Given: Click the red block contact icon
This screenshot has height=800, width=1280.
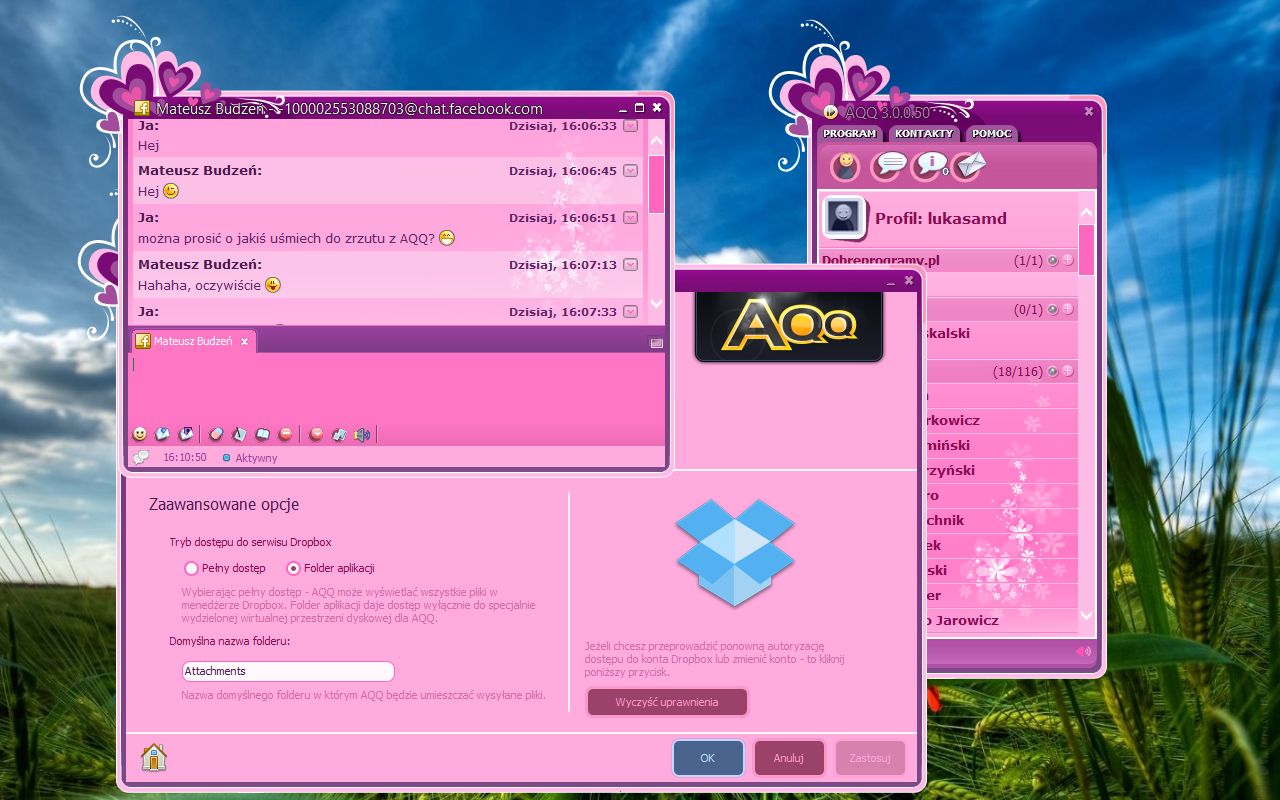Looking at the screenshot, I should (x=285, y=434).
